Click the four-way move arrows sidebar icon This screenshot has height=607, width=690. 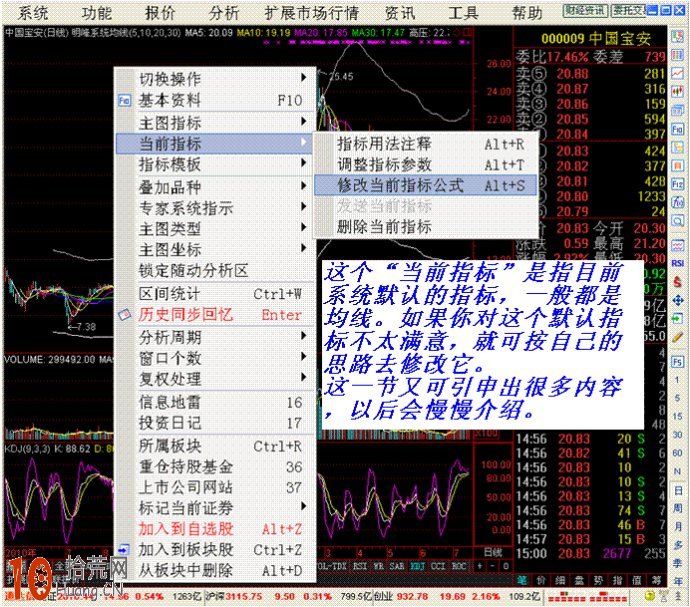pyautogui.click(x=677, y=300)
